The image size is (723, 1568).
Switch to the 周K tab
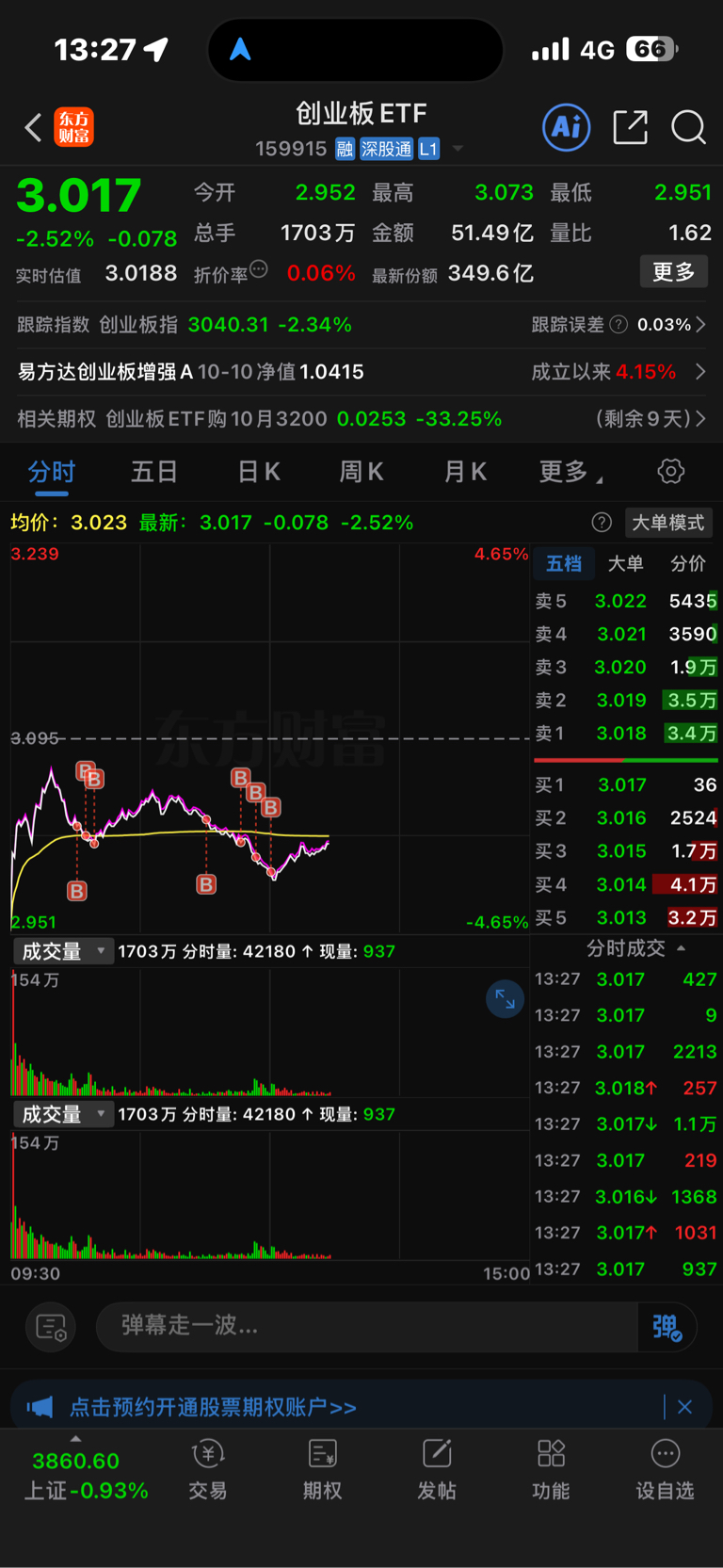pyautogui.click(x=361, y=472)
